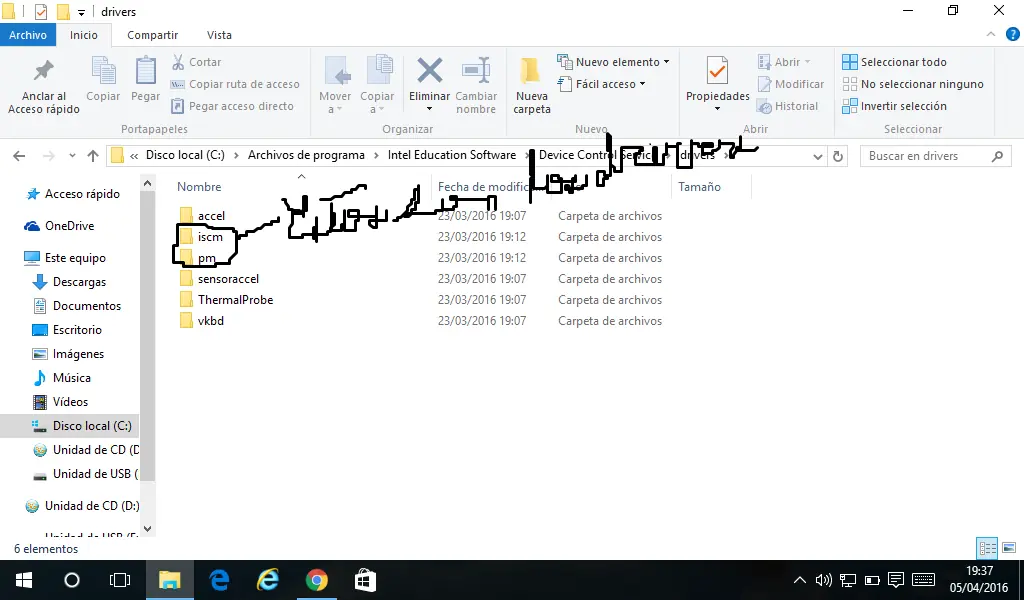Viewport: 1024px width, 600px height.
Task: Switch to the Vista tab
Action: 219,35
